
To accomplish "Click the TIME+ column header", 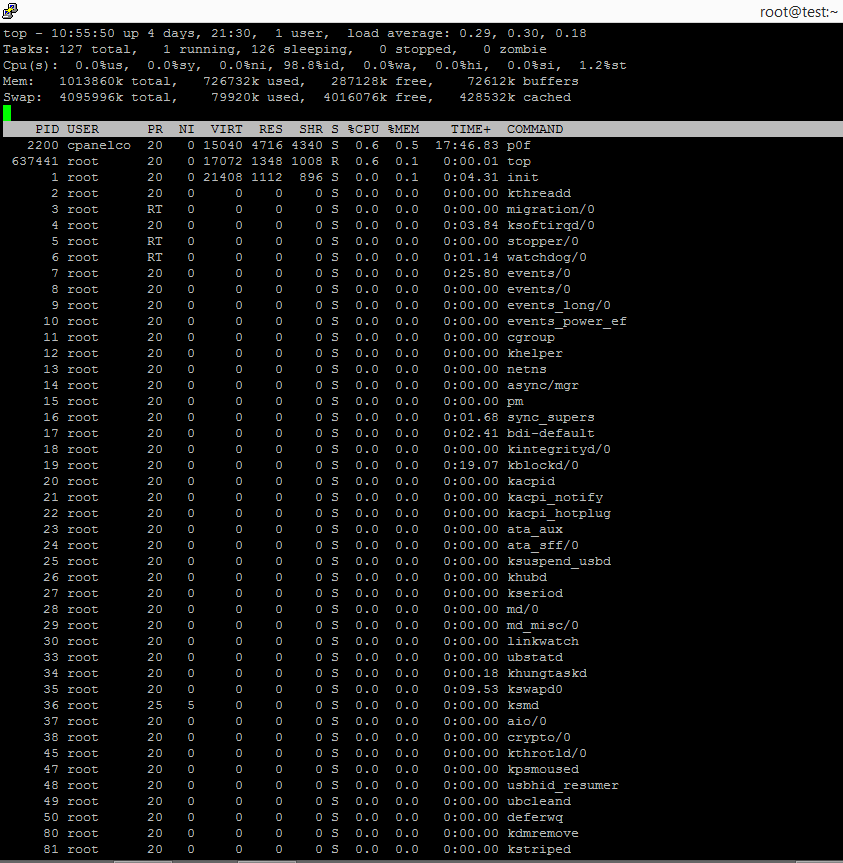I will click(471, 129).
